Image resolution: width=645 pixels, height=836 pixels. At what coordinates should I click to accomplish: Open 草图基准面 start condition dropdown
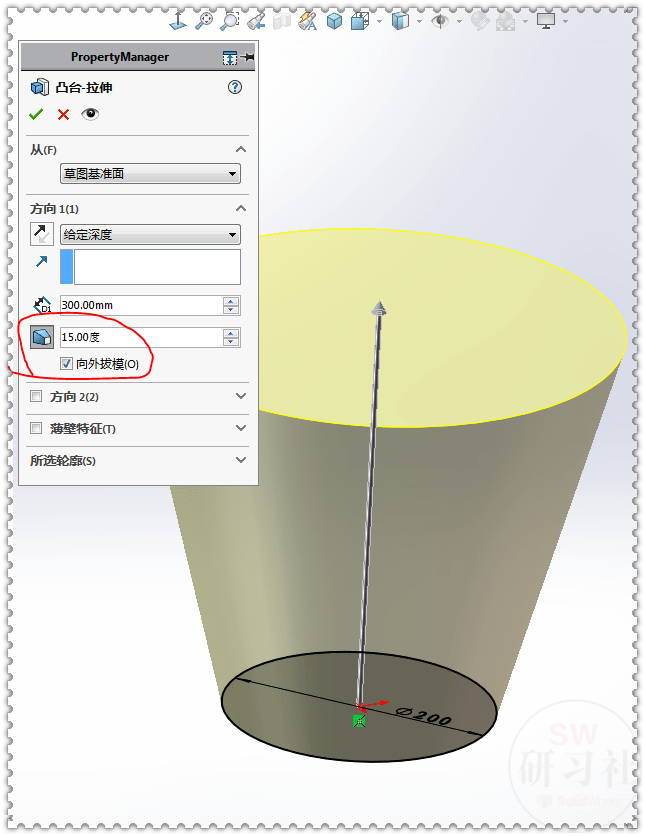(x=150, y=174)
